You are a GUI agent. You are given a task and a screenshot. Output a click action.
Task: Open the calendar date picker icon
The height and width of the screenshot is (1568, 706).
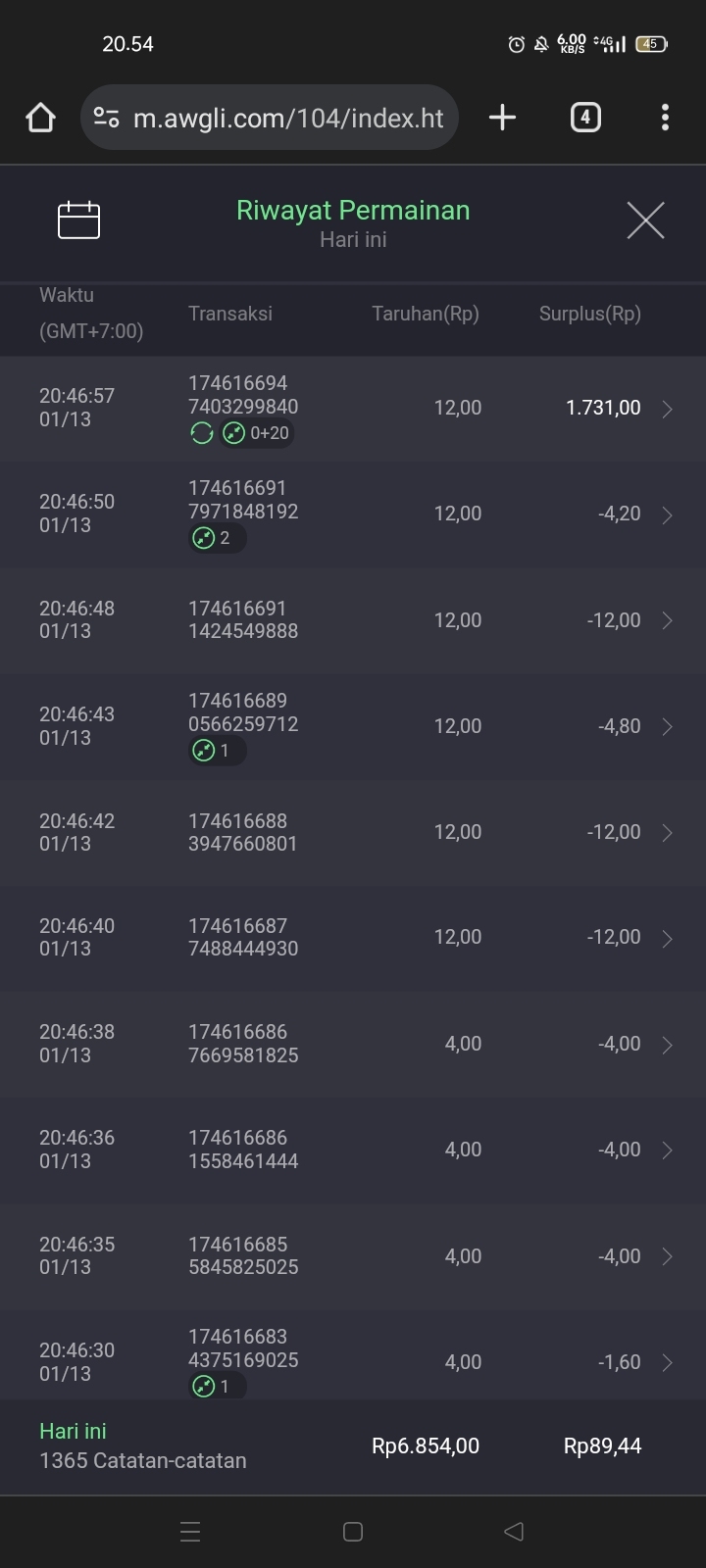pyautogui.click(x=78, y=220)
